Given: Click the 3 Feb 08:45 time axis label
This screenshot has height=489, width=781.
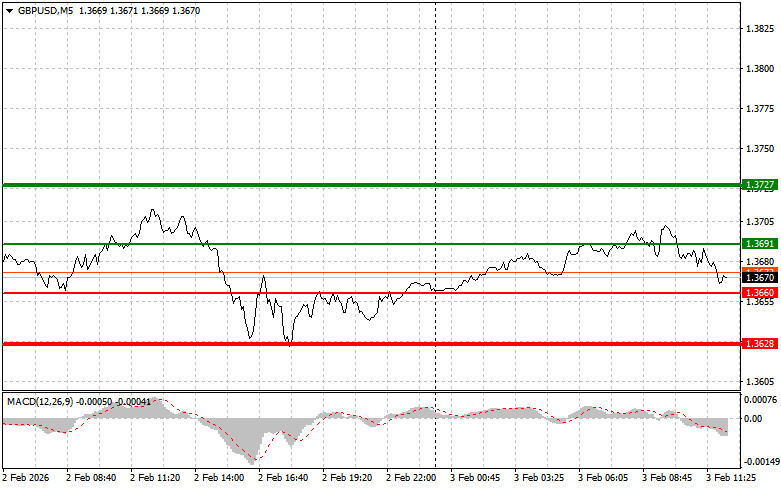Looking at the screenshot, I should pyautogui.click(x=667, y=478).
